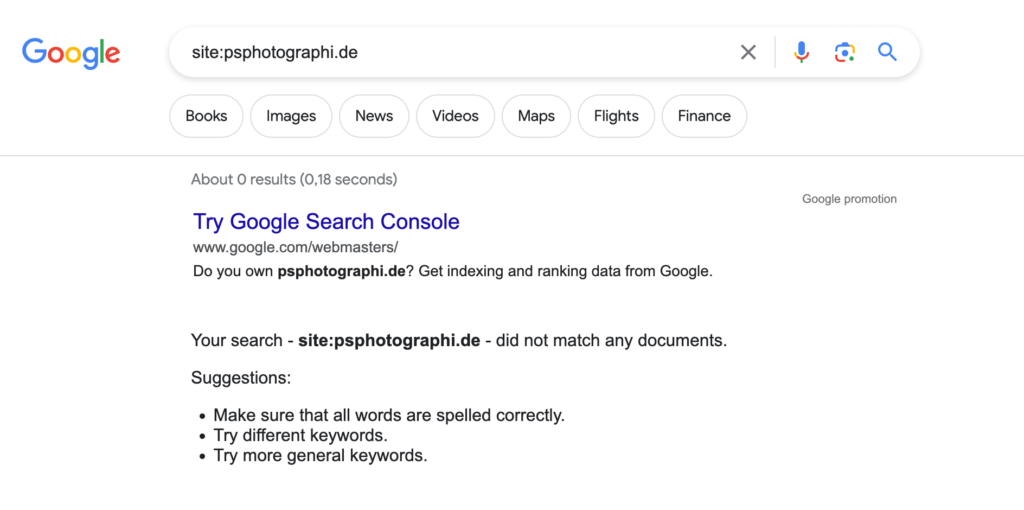The height and width of the screenshot is (510, 1024).
Task: Switch to the Images filter
Action: click(x=291, y=116)
